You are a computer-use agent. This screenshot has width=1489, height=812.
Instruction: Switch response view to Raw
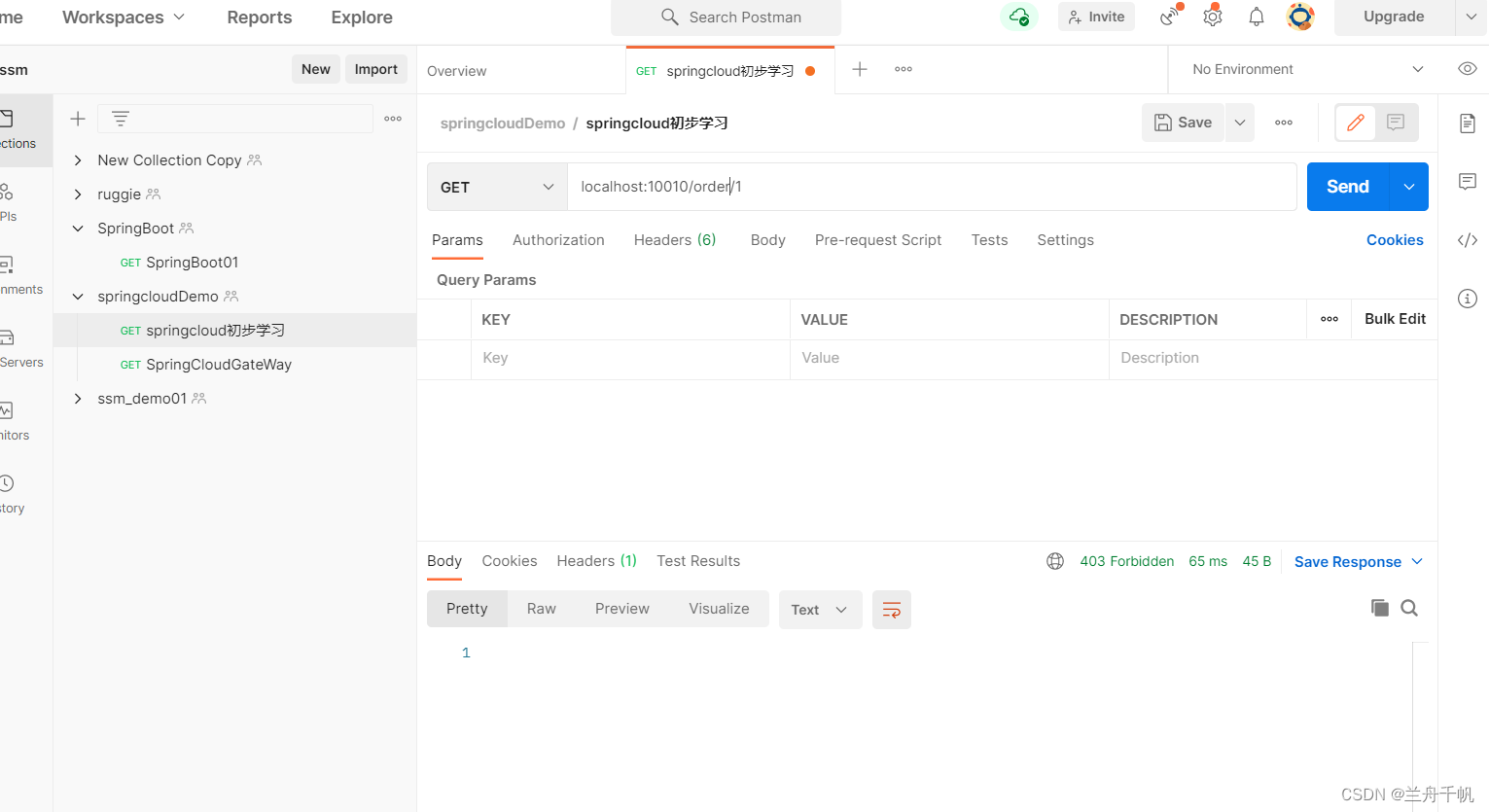[542, 609]
